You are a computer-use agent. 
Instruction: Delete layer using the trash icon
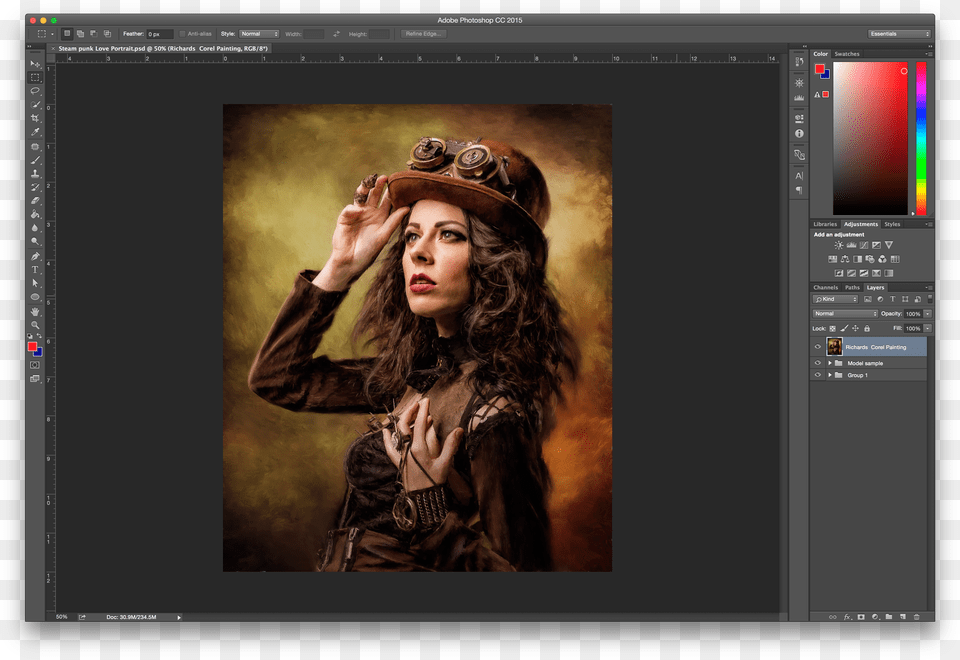coord(917,616)
